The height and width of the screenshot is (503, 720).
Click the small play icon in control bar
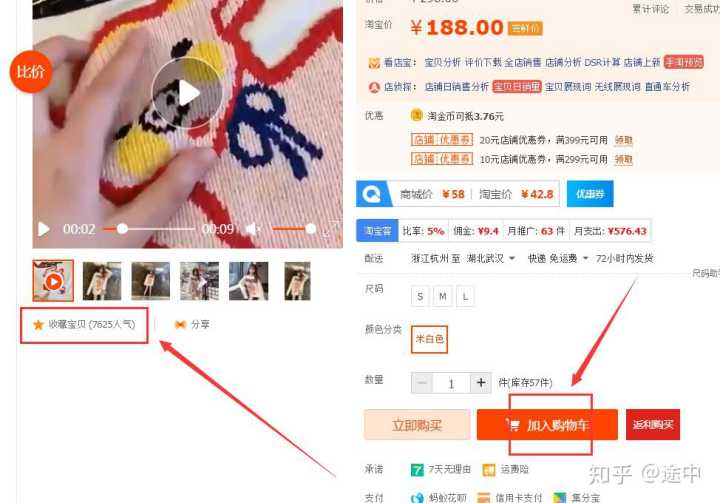[x=44, y=229]
